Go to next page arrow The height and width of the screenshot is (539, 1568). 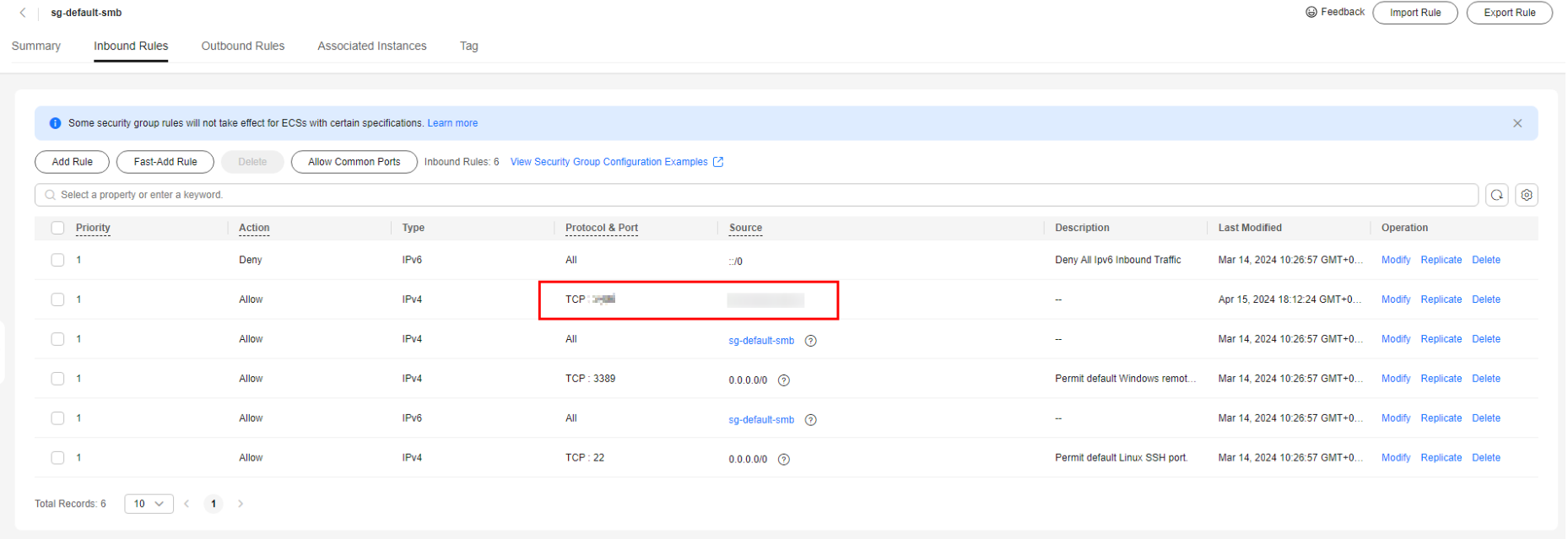(x=241, y=504)
